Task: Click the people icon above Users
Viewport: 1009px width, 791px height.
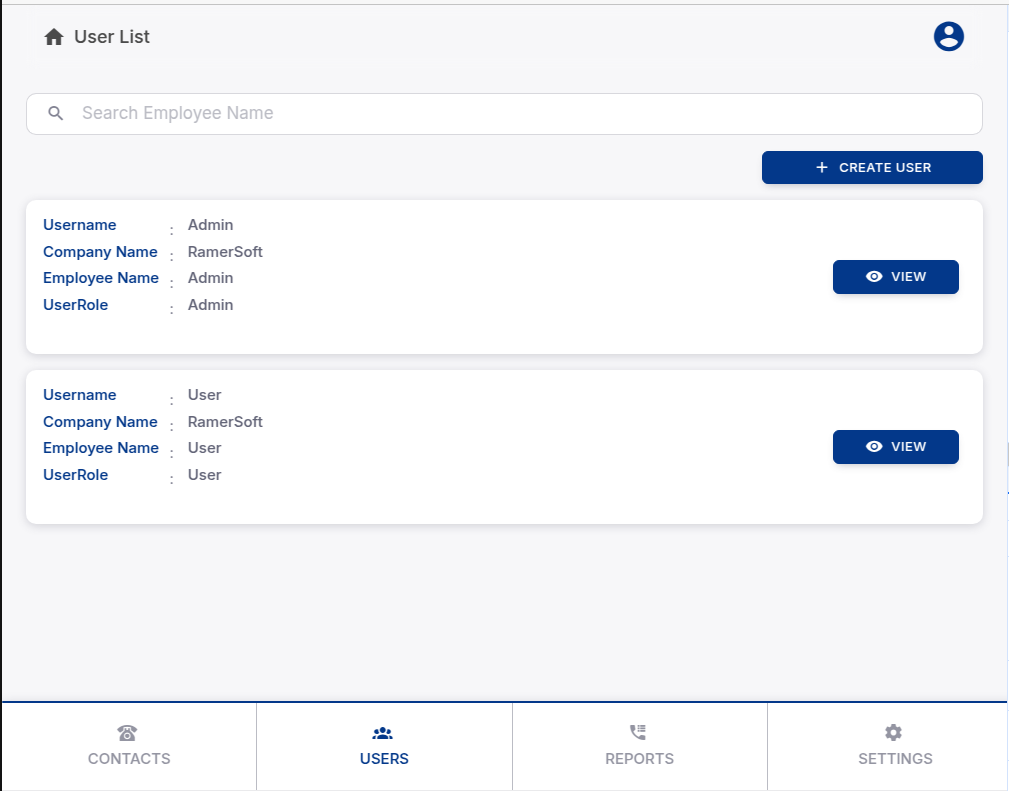Action: pyautogui.click(x=383, y=733)
